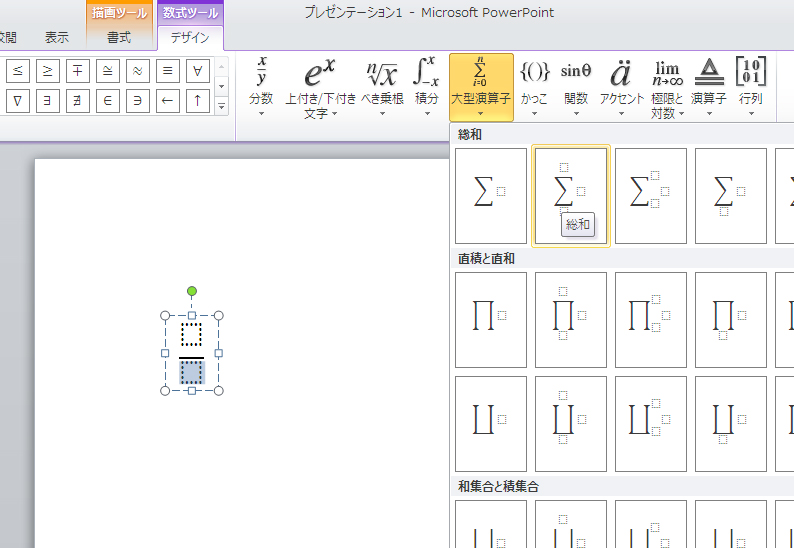
Task: Insert union with sub-superscript limits
Action: tap(651, 524)
